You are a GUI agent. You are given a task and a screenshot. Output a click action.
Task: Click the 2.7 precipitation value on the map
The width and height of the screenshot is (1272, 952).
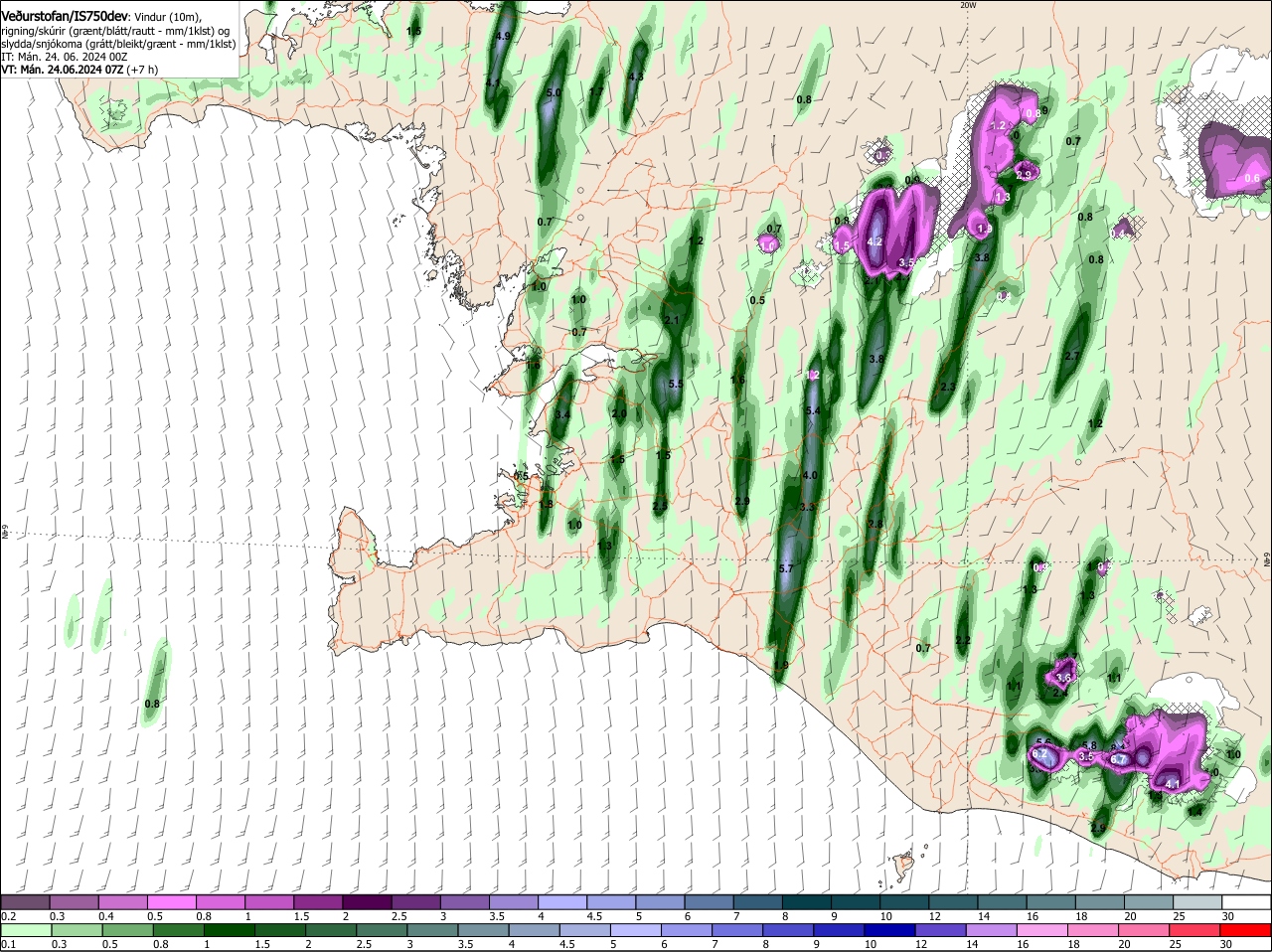click(1071, 356)
